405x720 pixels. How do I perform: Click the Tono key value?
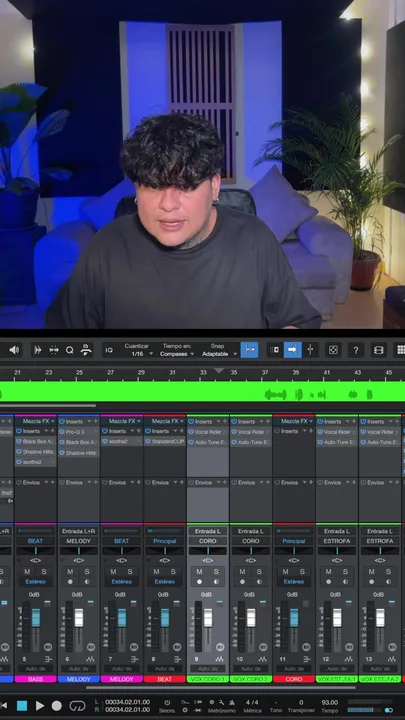point(276,703)
